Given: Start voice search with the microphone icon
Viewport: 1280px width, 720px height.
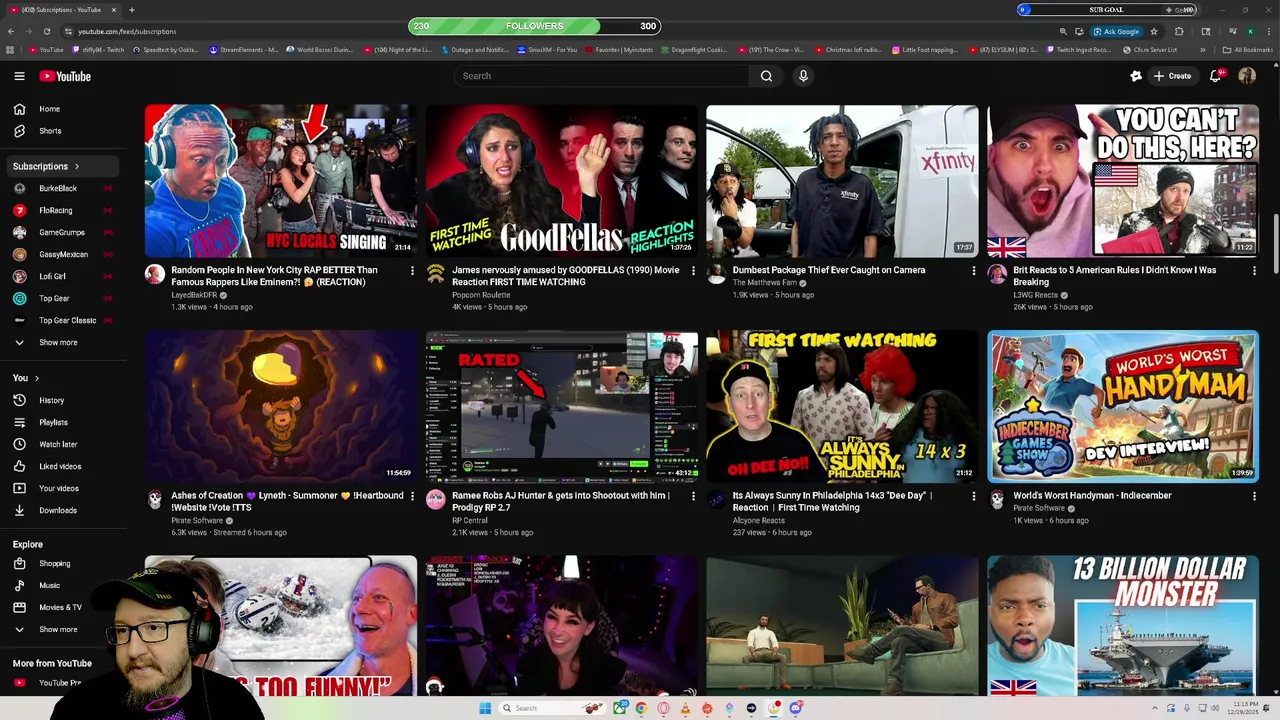Looking at the screenshot, I should pyautogui.click(x=802, y=76).
